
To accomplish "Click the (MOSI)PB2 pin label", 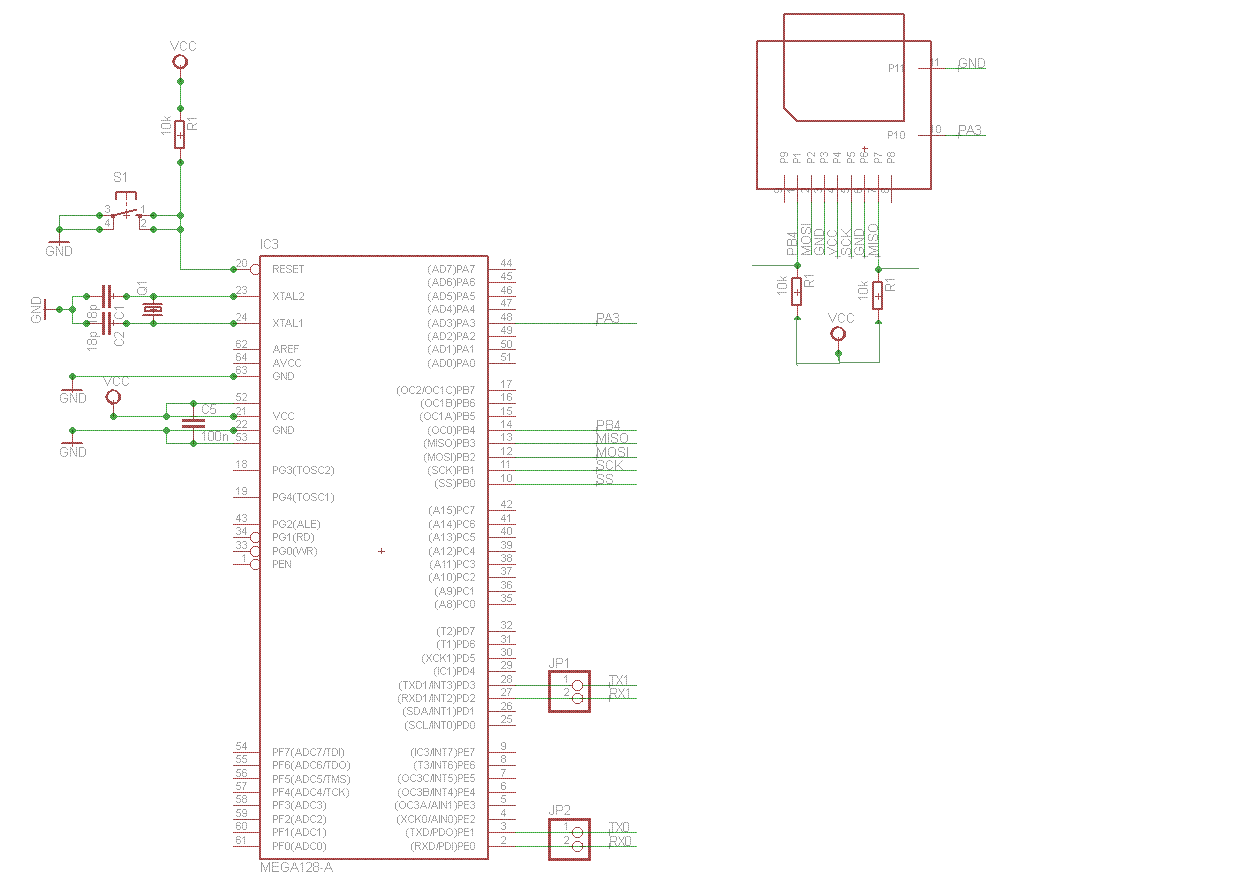I will pyautogui.click(x=449, y=457).
